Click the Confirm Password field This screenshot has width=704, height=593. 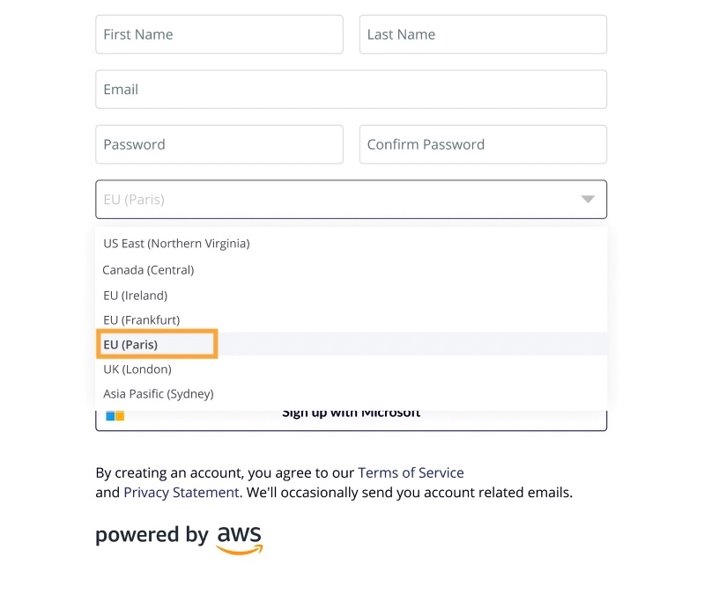point(483,145)
